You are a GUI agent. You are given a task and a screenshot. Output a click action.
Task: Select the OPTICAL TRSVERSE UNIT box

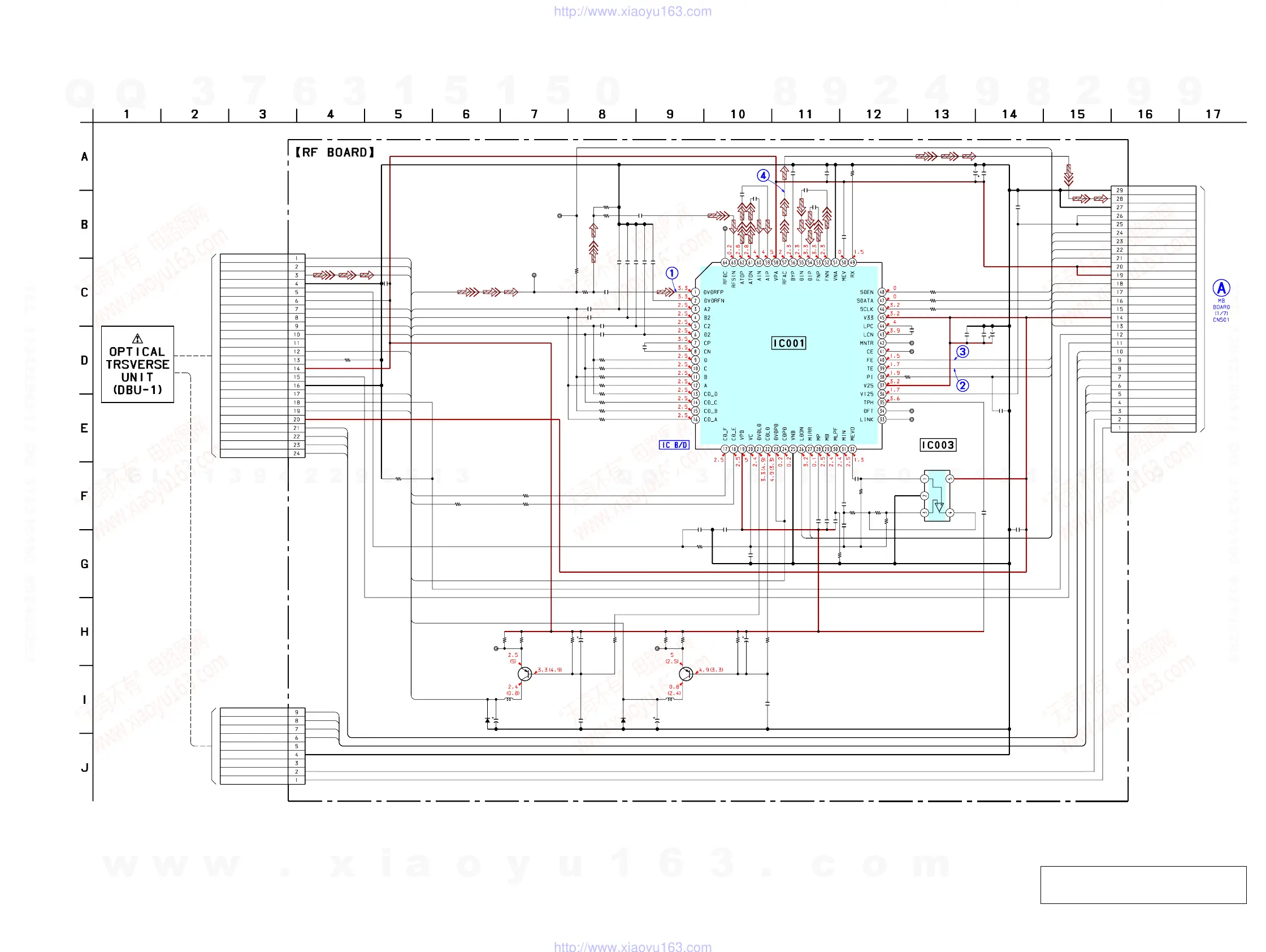pyautogui.click(x=137, y=365)
